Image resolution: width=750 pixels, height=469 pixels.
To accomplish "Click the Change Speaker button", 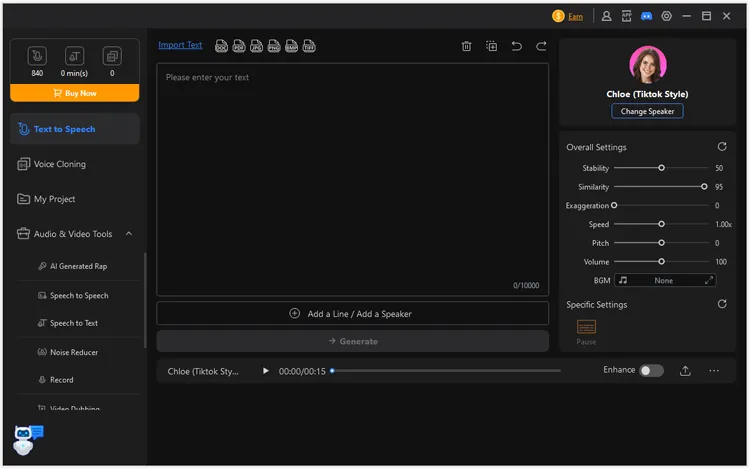I will tap(647, 111).
